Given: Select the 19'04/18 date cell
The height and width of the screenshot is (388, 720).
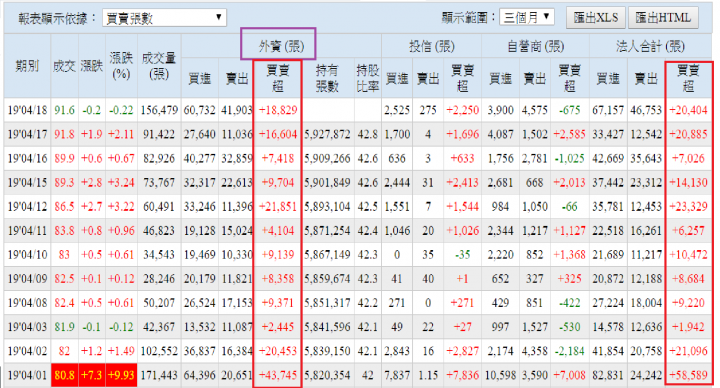Looking at the screenshot, I should (27, 110).
